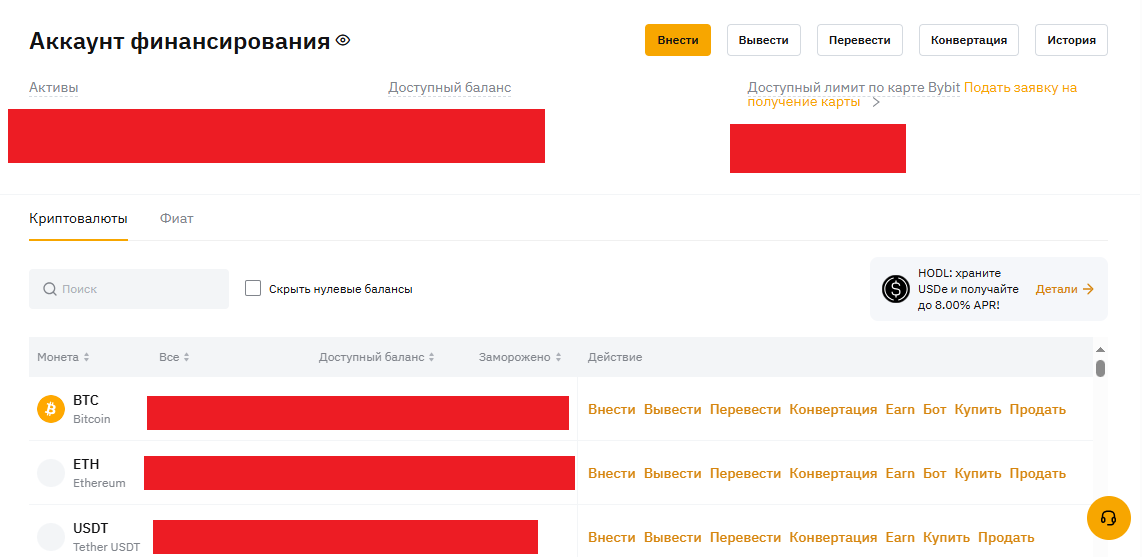Viewport: 1142px width, 557px height.
Task: Click Бот in the BTC row
Action: (x=934, y=409)
